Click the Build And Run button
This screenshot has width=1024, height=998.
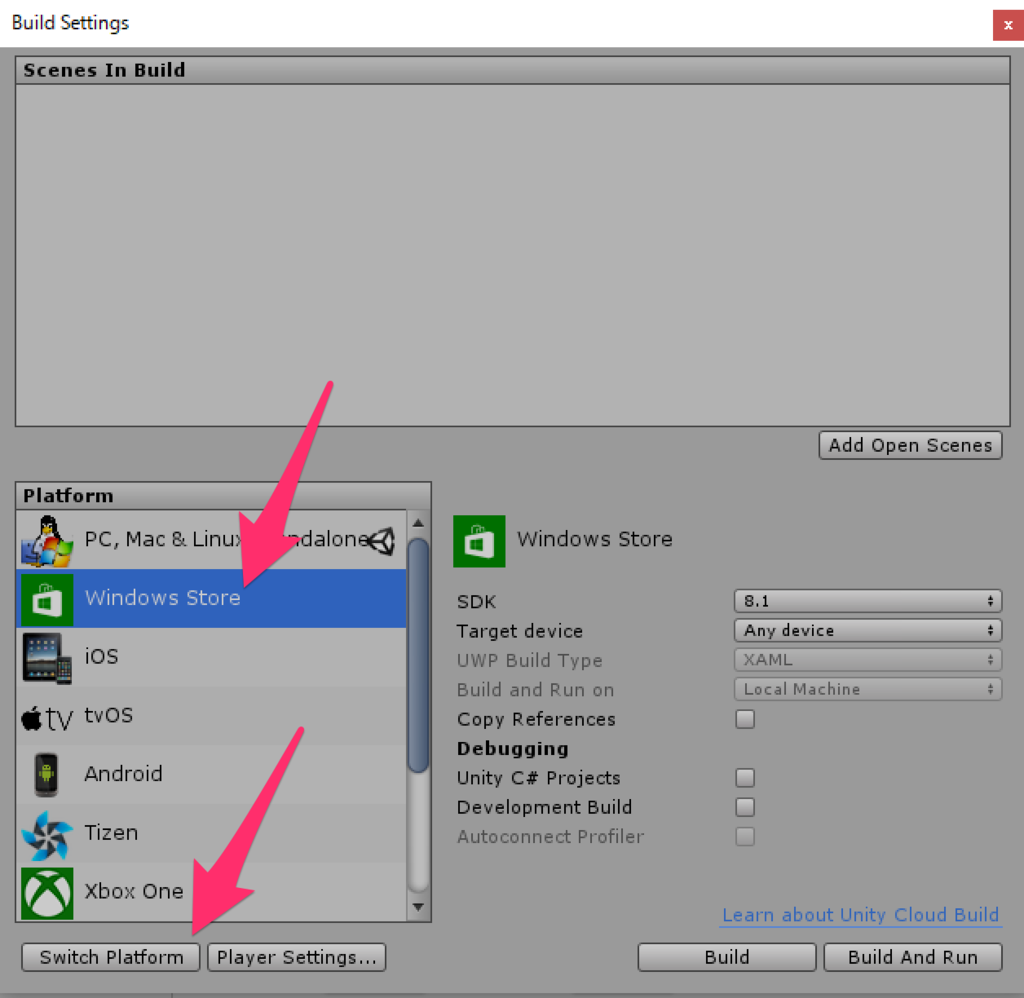(x=913, y=958)
